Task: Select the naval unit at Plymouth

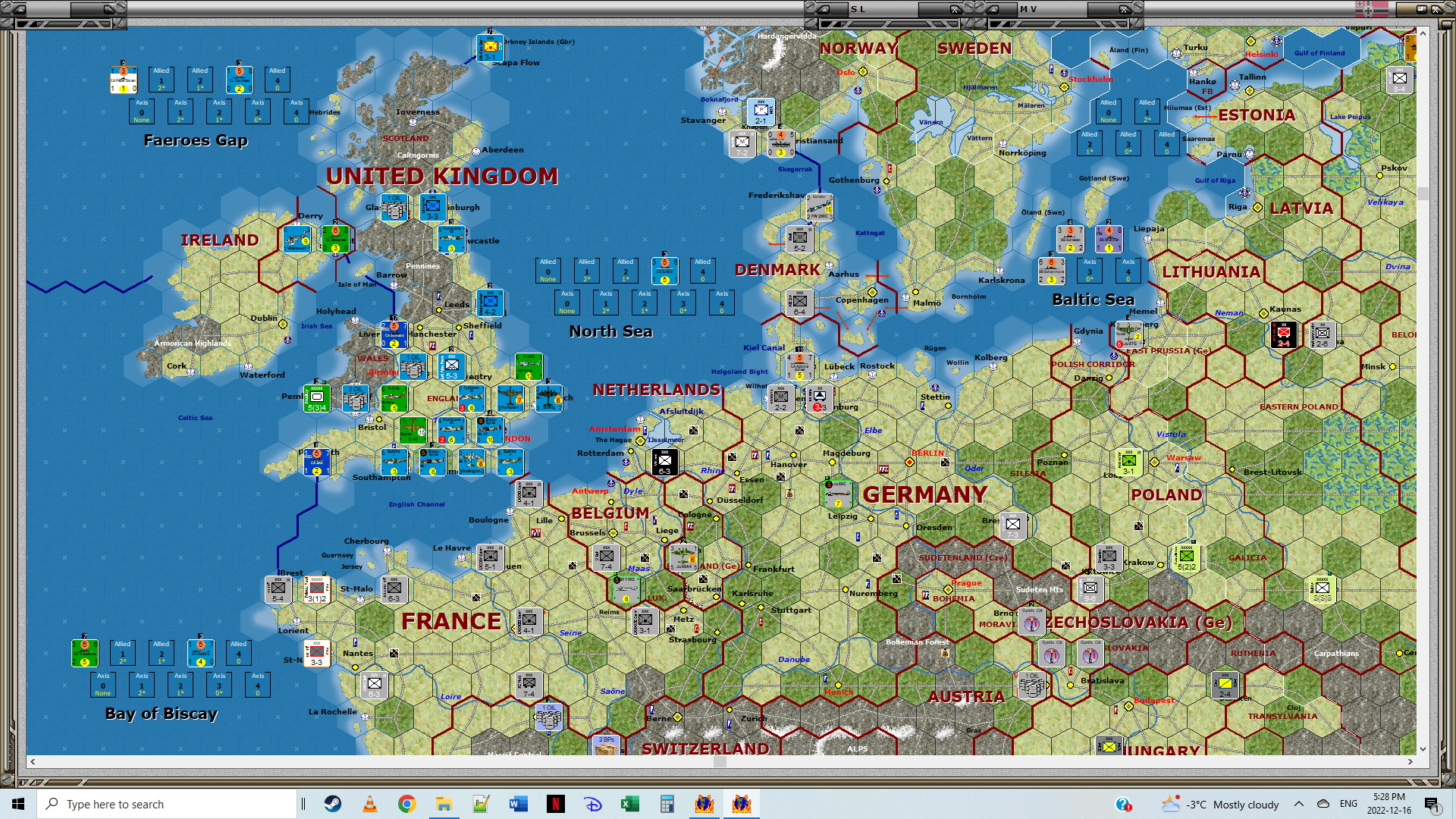Action: (x=317, y=462)
